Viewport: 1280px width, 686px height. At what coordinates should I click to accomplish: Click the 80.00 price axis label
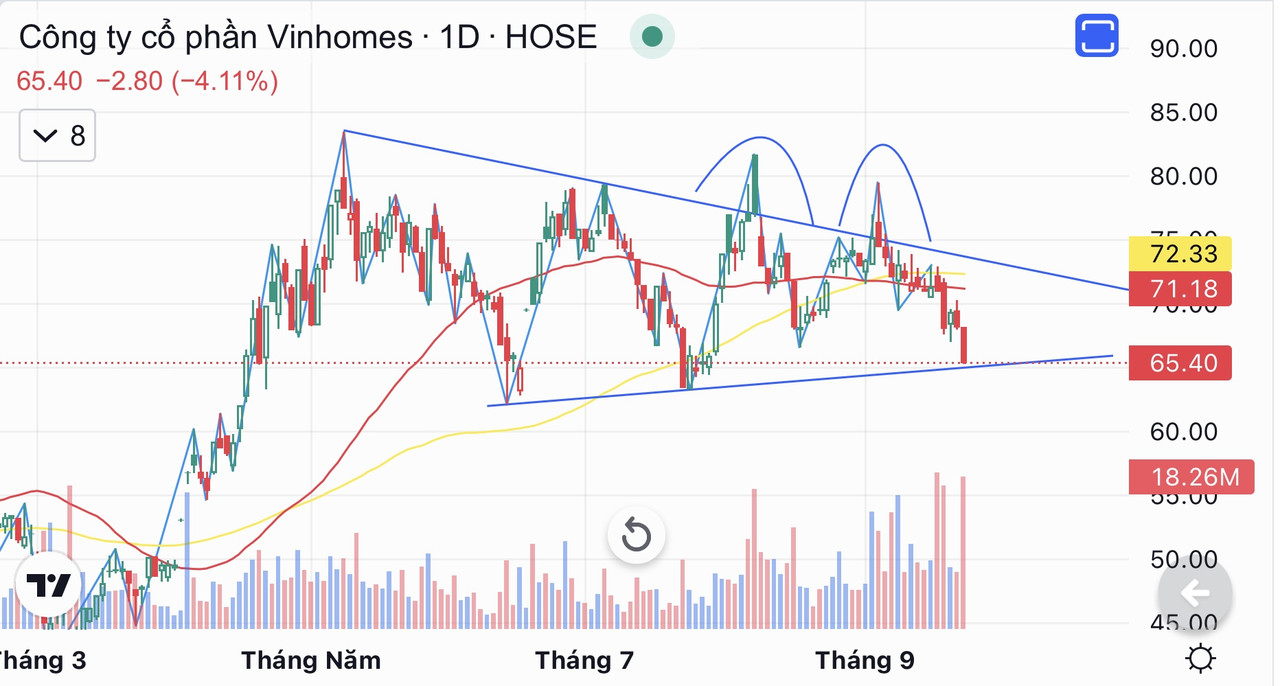[1183, 176]
